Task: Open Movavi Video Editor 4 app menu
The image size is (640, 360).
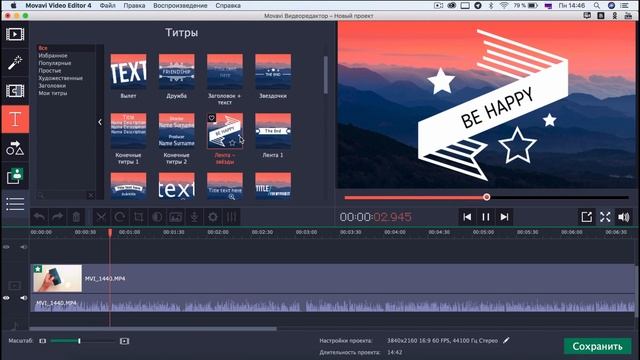Action: 58,6
